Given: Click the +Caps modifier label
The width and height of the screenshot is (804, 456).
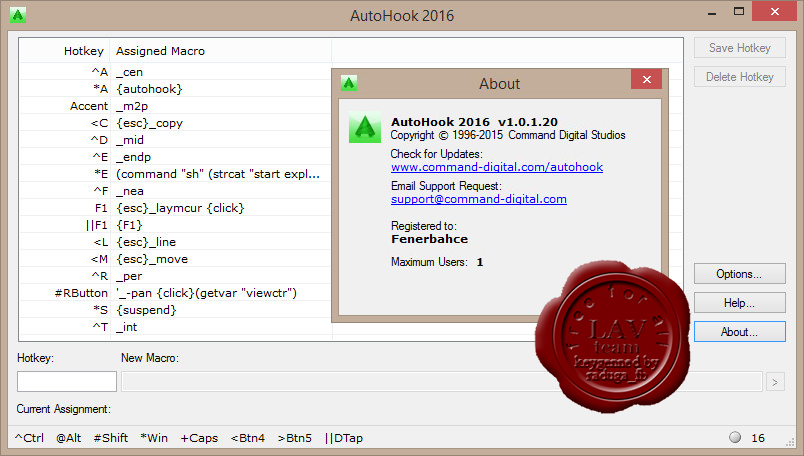Looking at the screenshot, I should (199, 438).
